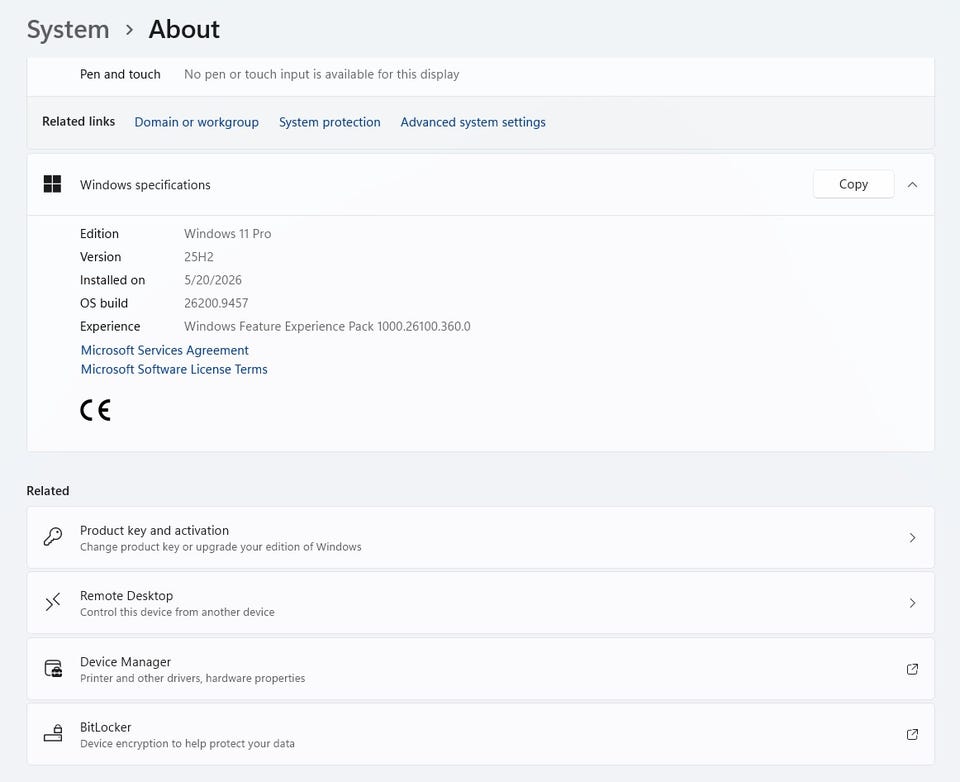Go back to System in breadcrumb
This screenshot has width=960, height=782.
tap(68, 29)
